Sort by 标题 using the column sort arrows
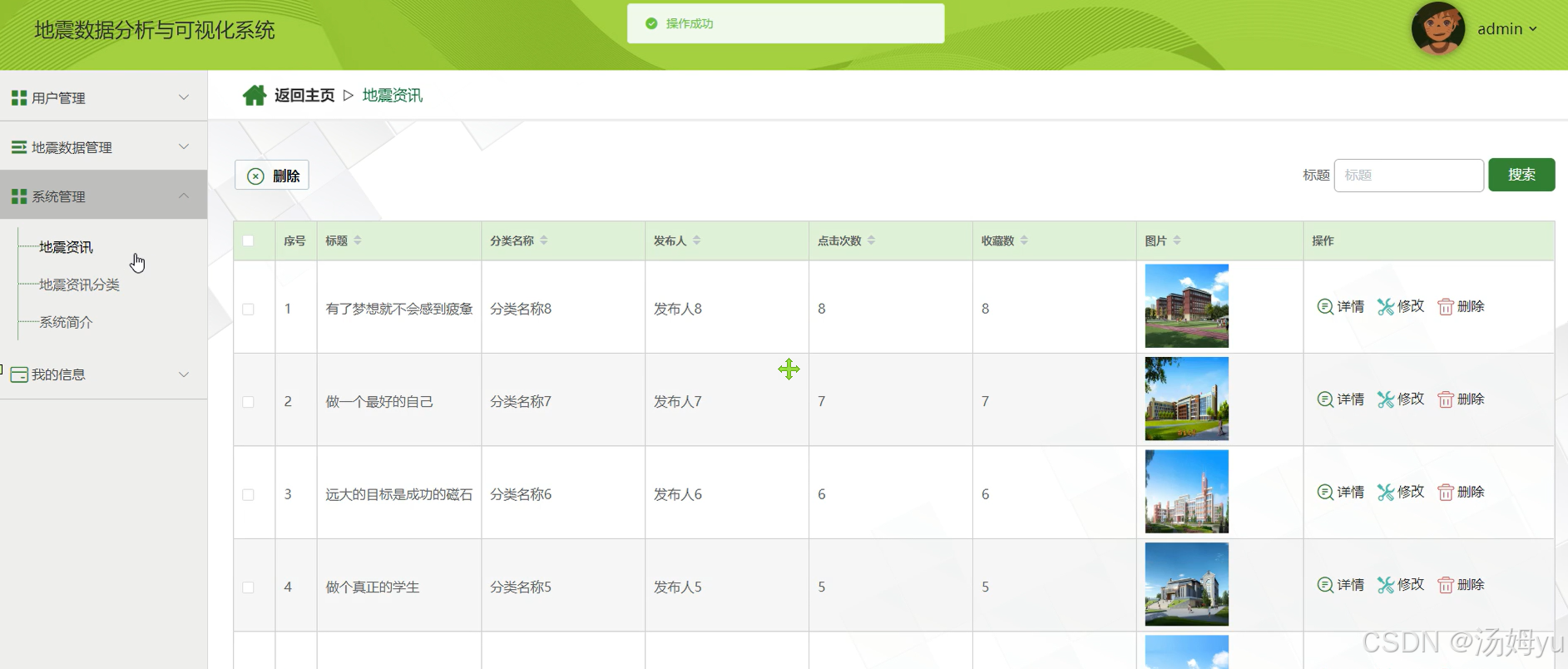 (x=358, y=240)
